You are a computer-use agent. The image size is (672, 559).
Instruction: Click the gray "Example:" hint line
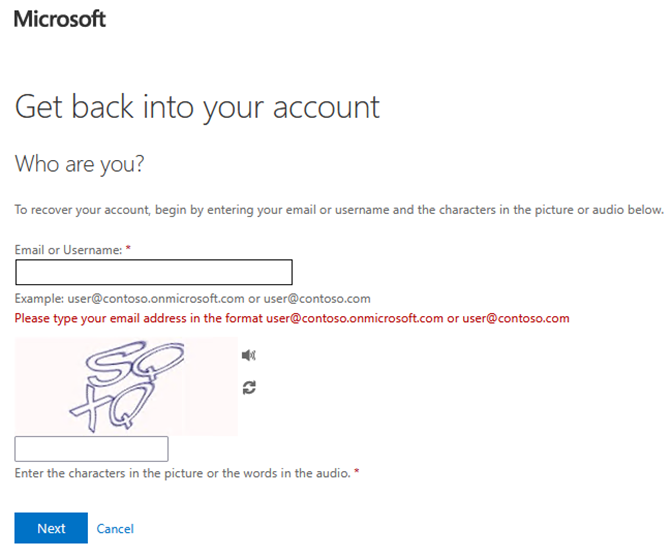pos(192,299)
